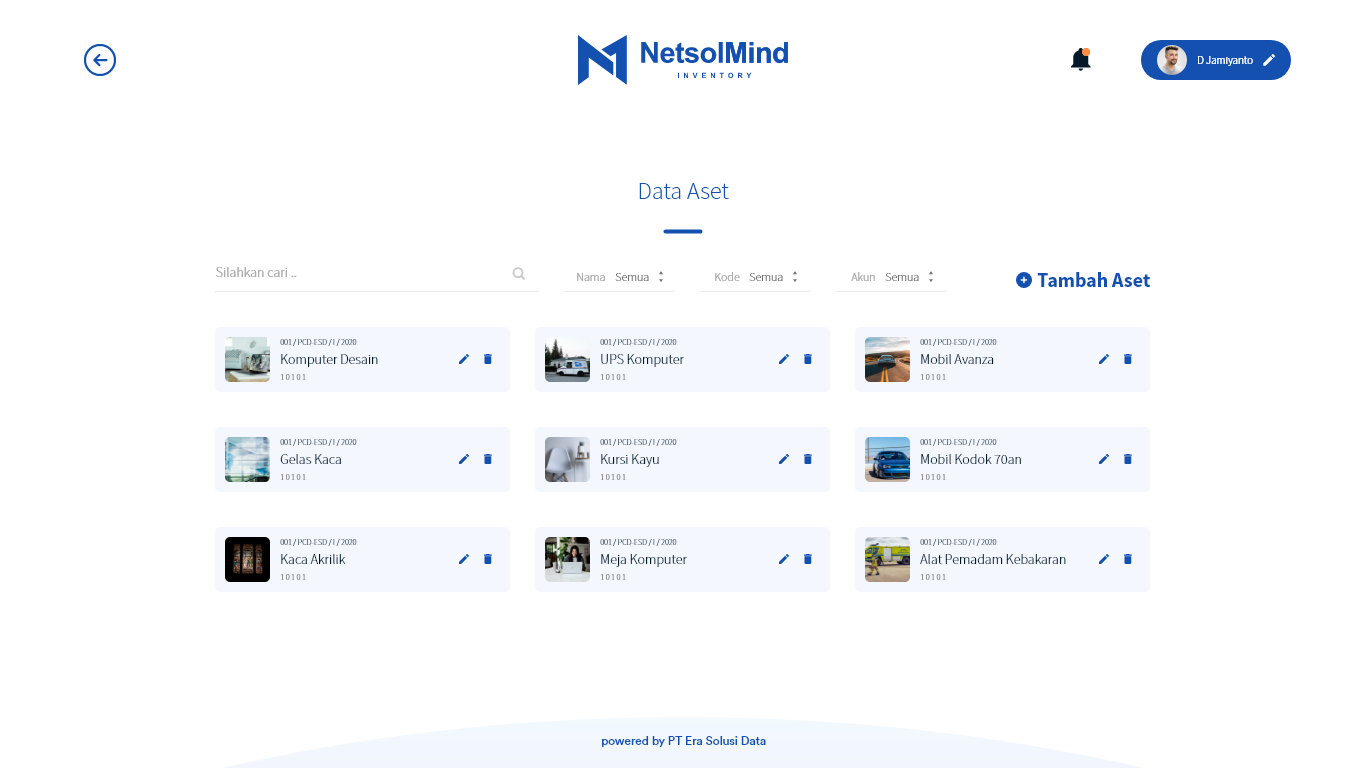Open the Akun filter dropdown
The width and height of the screenshot is (1366, 768).
click(x=891, y=277)
